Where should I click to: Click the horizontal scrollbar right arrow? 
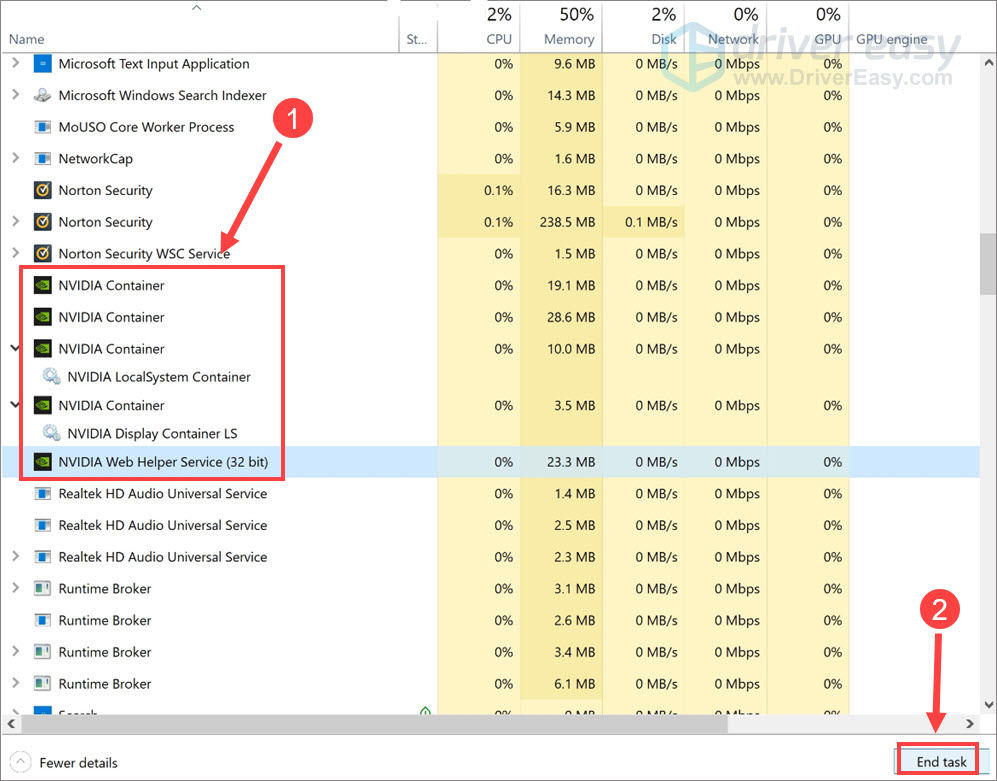point(969,722)
